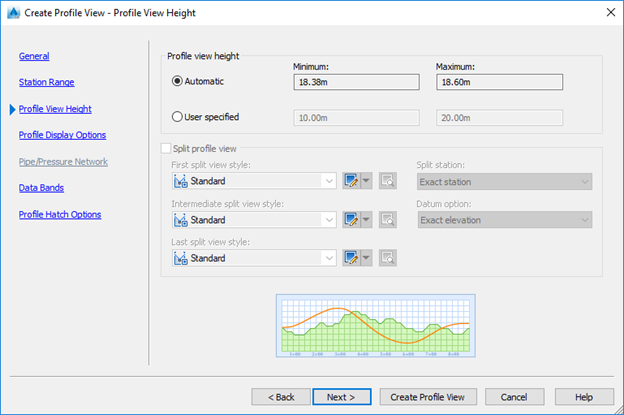Open the Profile Display Options page
This screenshot has height=415, width=624.
point(62,135)
